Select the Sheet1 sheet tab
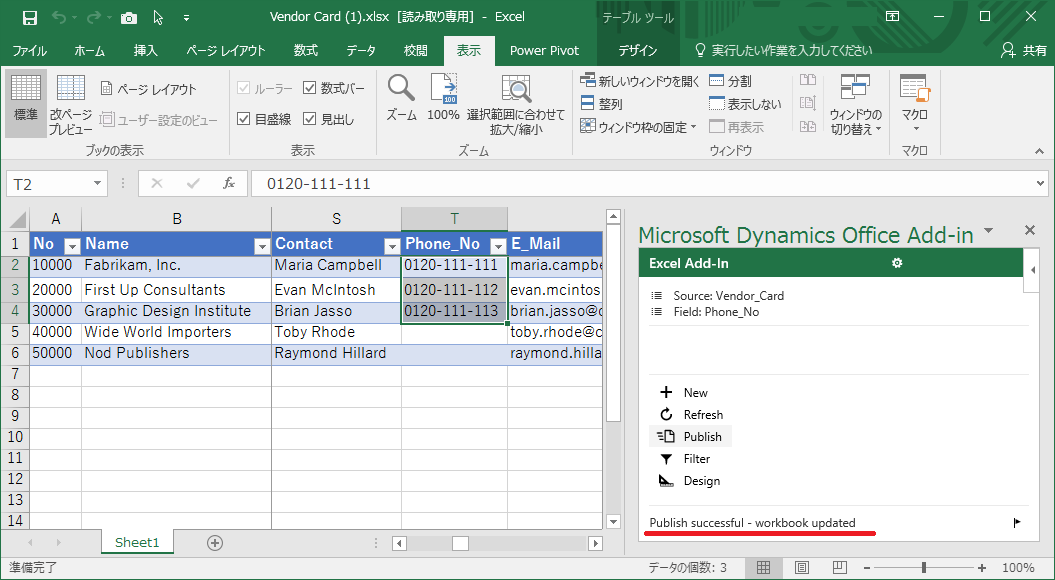1055x580 pixels. coord(137,542)
